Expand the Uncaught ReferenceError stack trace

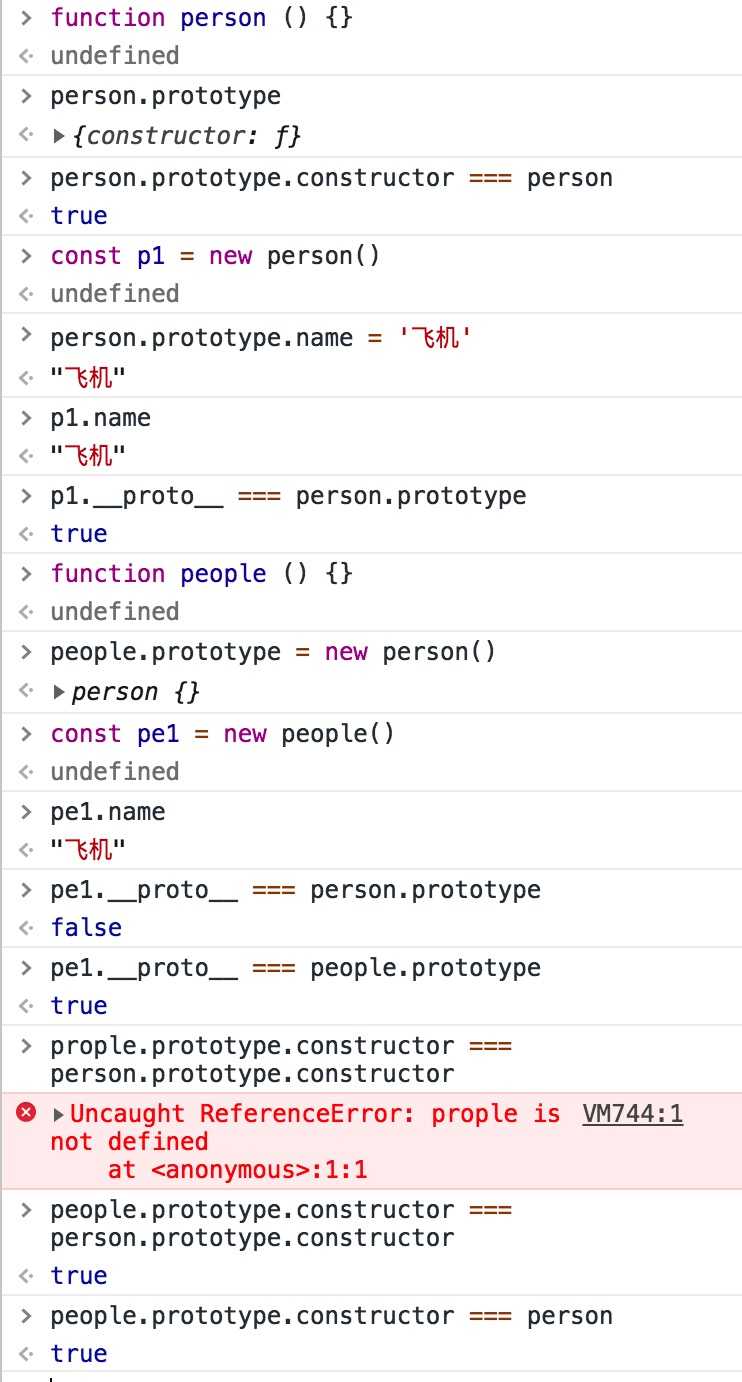59,1114
